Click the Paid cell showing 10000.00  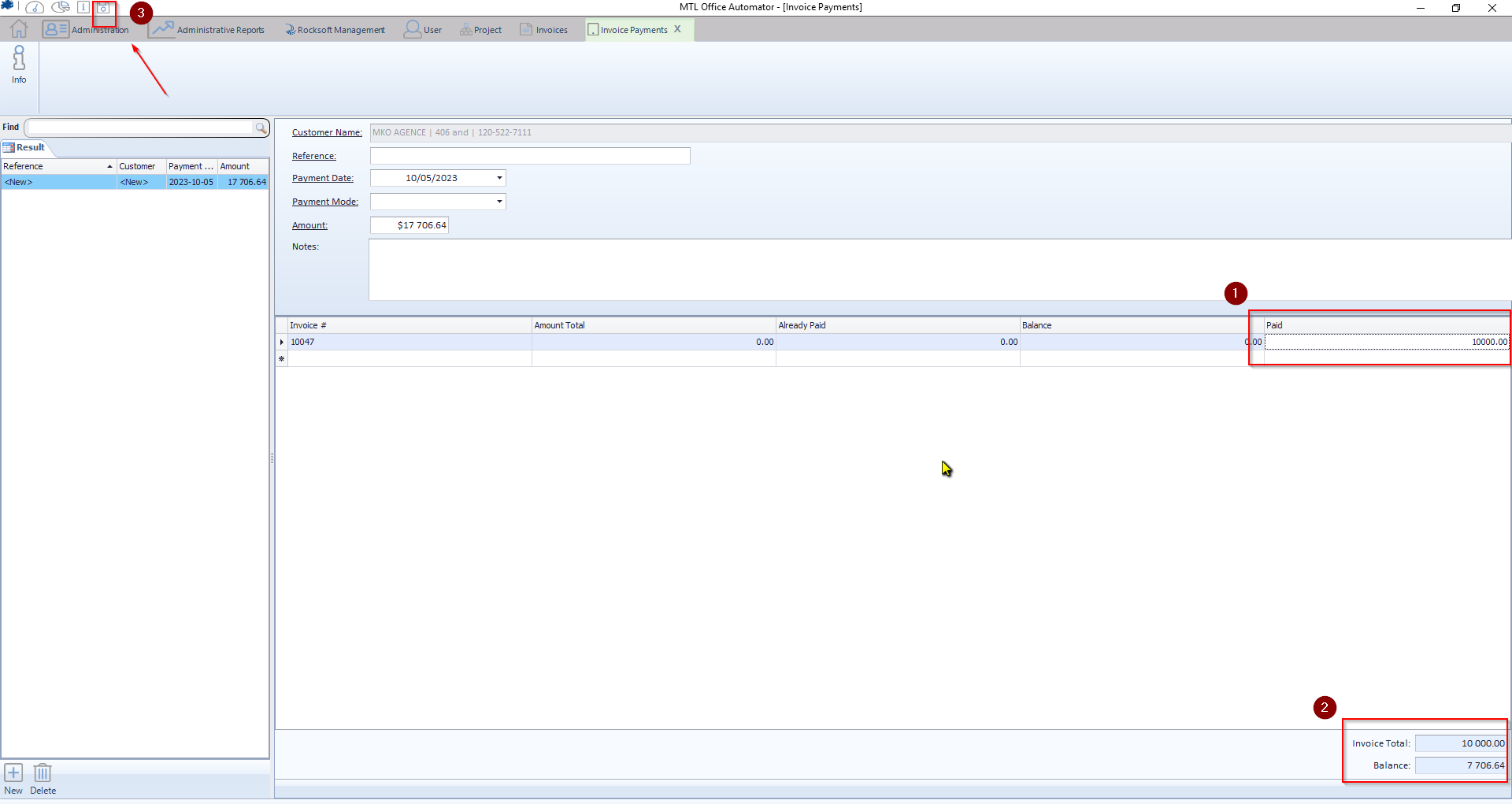coord(1386,343)
